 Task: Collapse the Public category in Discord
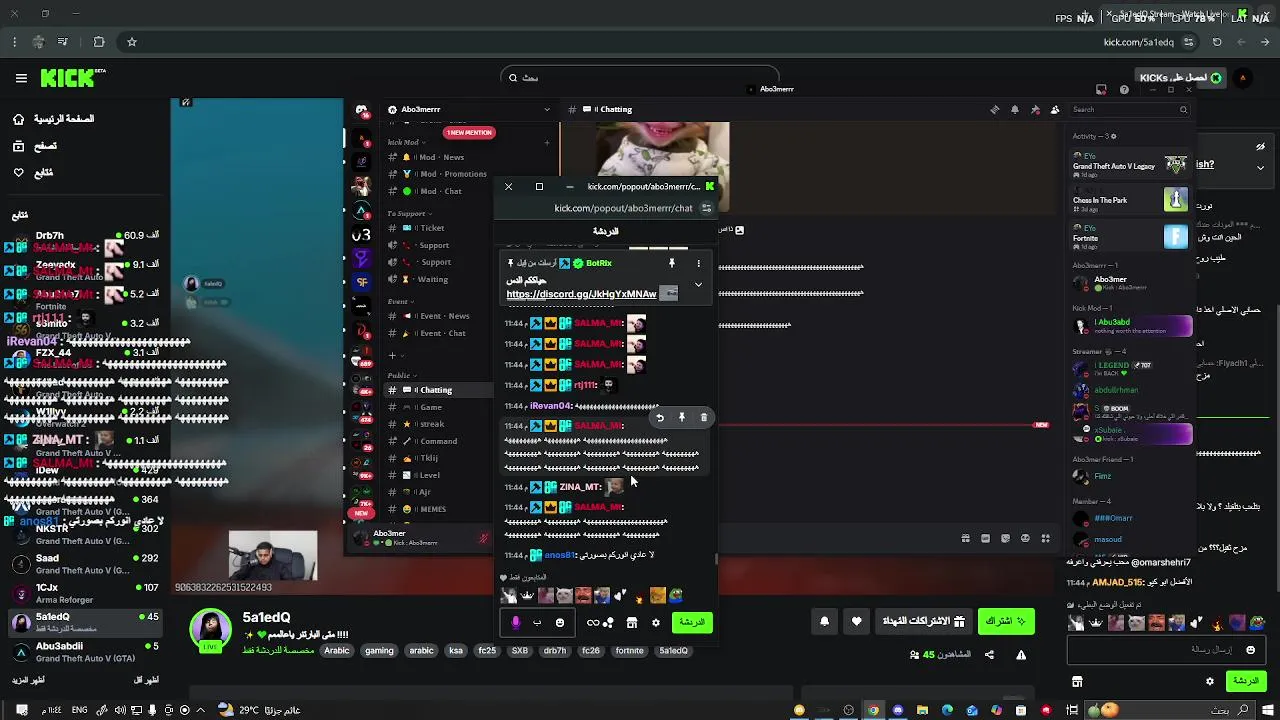coord(400,375)
